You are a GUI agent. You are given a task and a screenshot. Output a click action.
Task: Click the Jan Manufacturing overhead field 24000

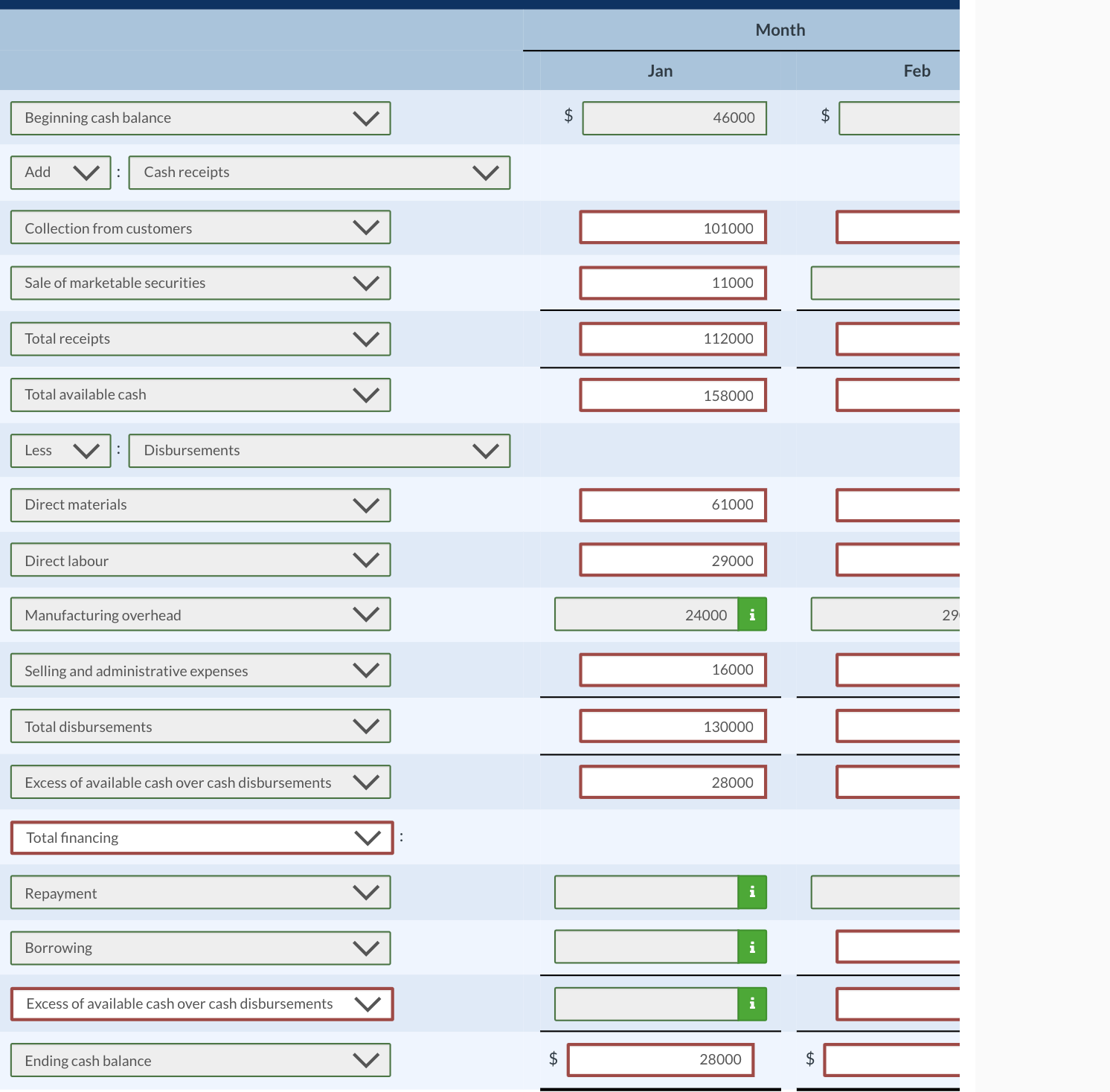pos(647,614)
